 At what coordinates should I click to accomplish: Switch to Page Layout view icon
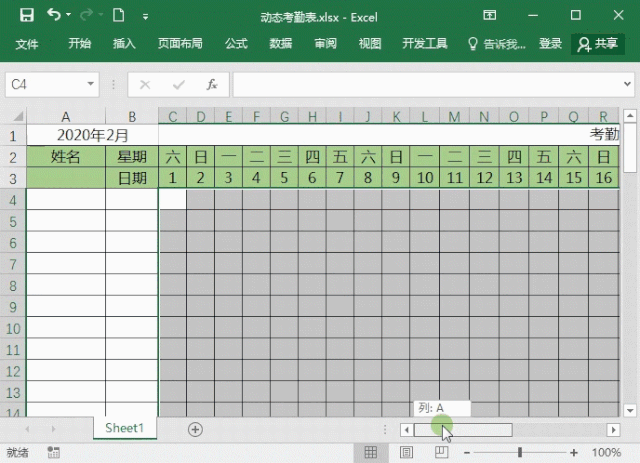pos(406,452)
